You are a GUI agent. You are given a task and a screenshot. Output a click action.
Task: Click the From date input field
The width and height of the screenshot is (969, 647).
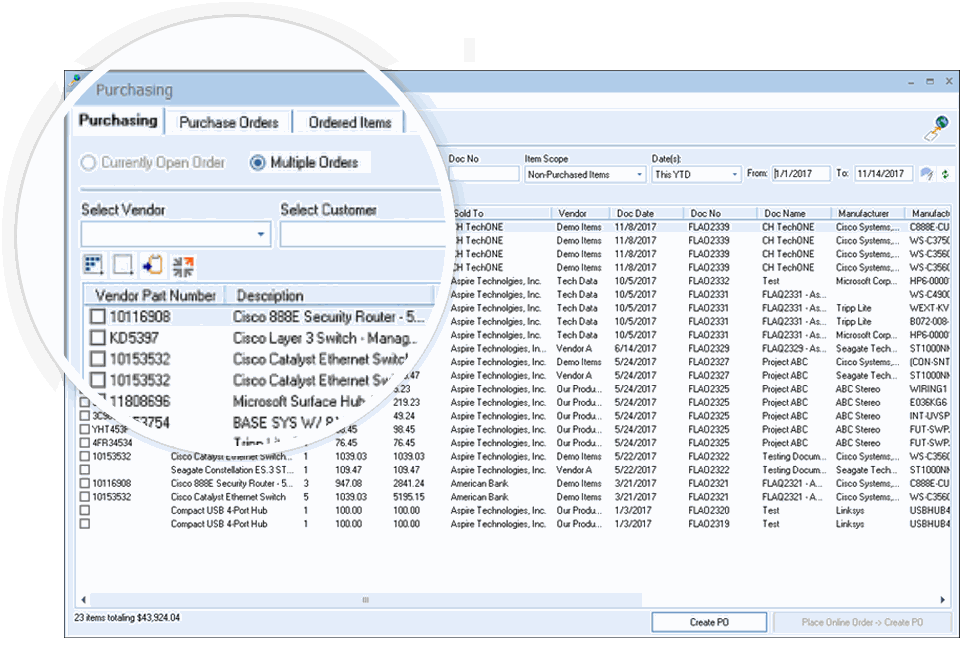801,174
